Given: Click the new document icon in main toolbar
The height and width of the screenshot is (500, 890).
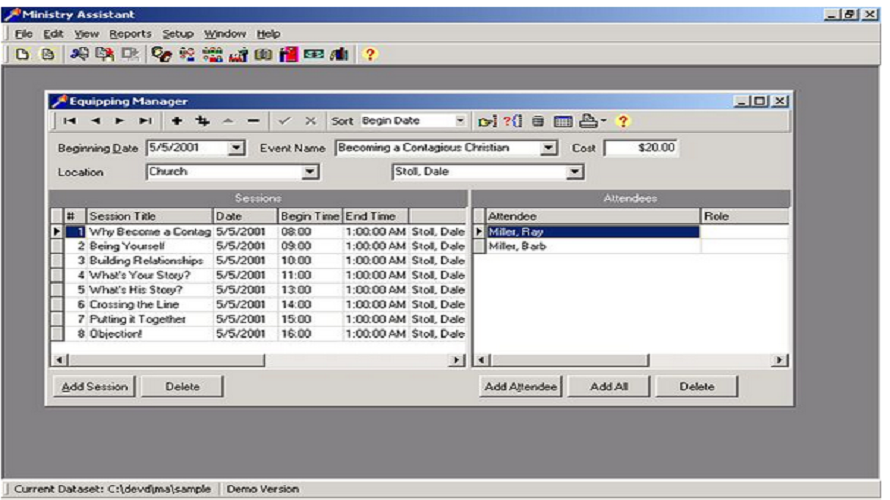Looking at the screenshot, I should (x=22, y=55).
